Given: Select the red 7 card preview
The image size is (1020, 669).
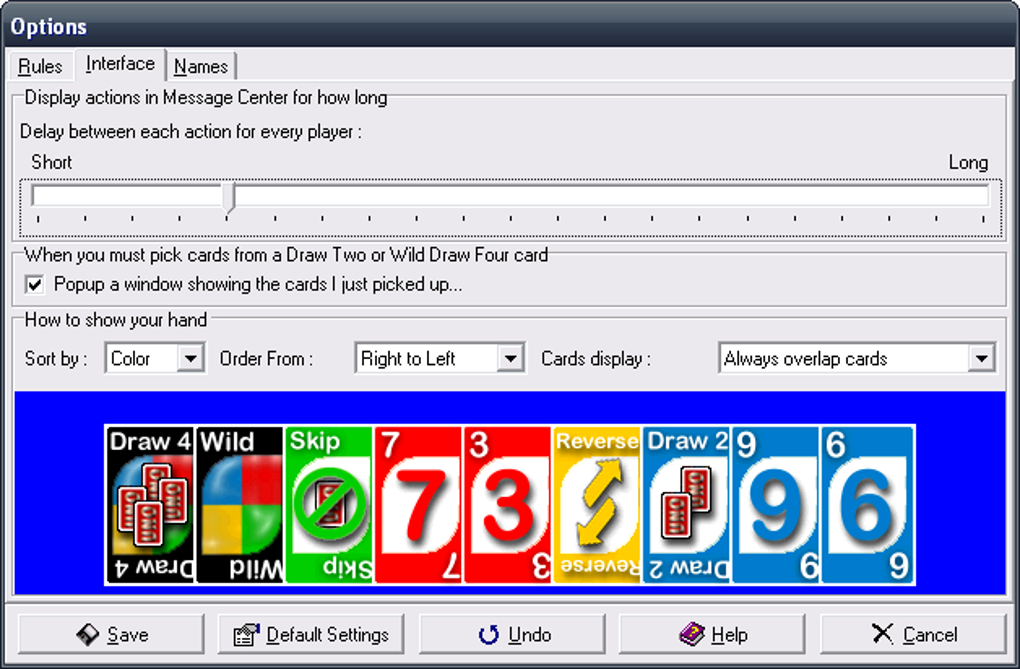Looking at the screenshot, I should pyautogui.click(x=418, y=505).
